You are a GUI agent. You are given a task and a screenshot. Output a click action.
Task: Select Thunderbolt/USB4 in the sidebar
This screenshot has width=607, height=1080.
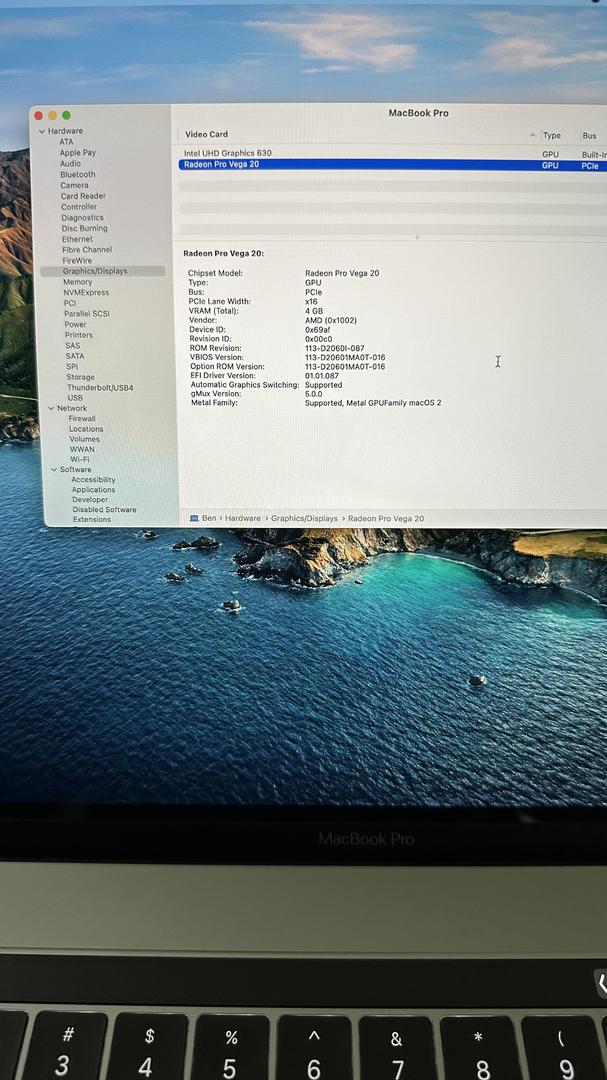coord(101,388)
